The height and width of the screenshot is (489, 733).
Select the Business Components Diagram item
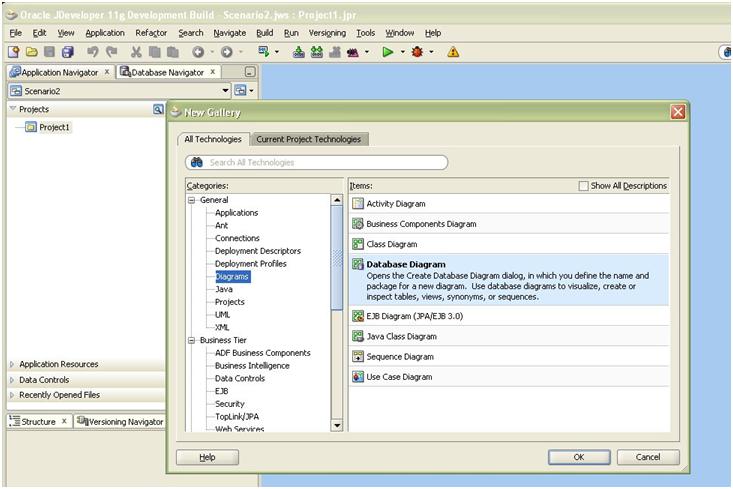click(x=509, y=224)
